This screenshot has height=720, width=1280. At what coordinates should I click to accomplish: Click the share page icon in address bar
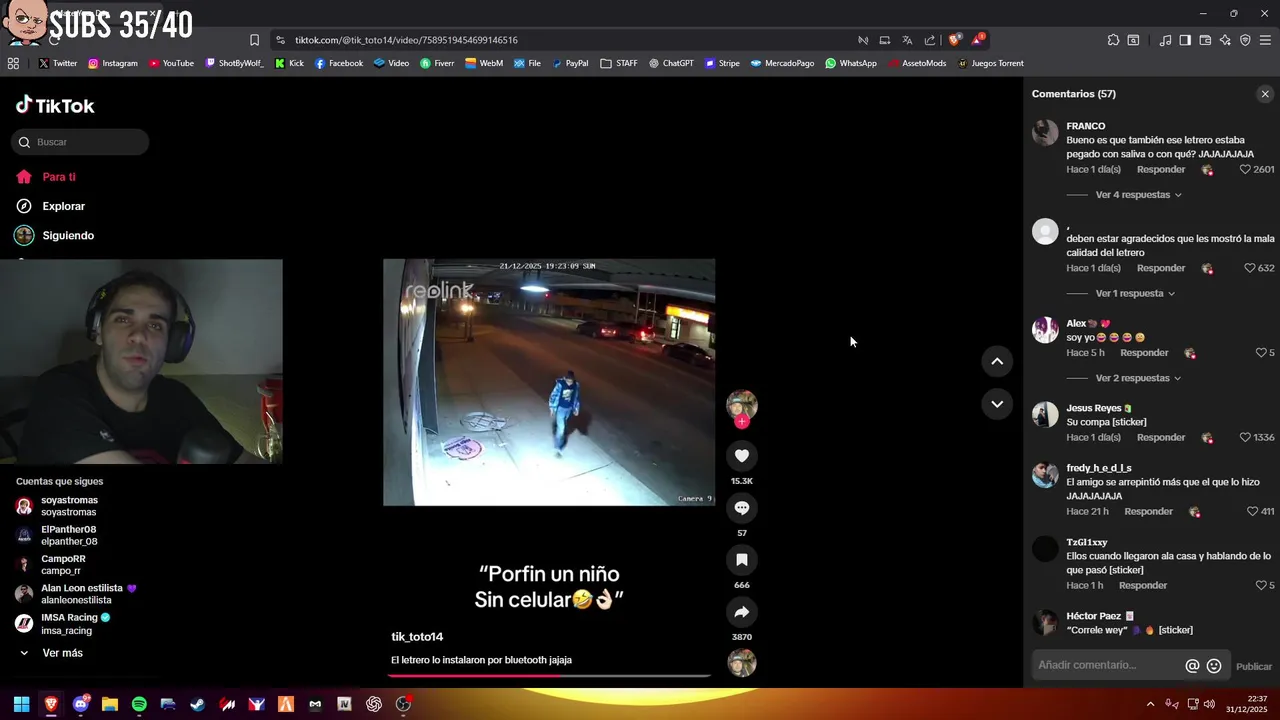point(930,40)
